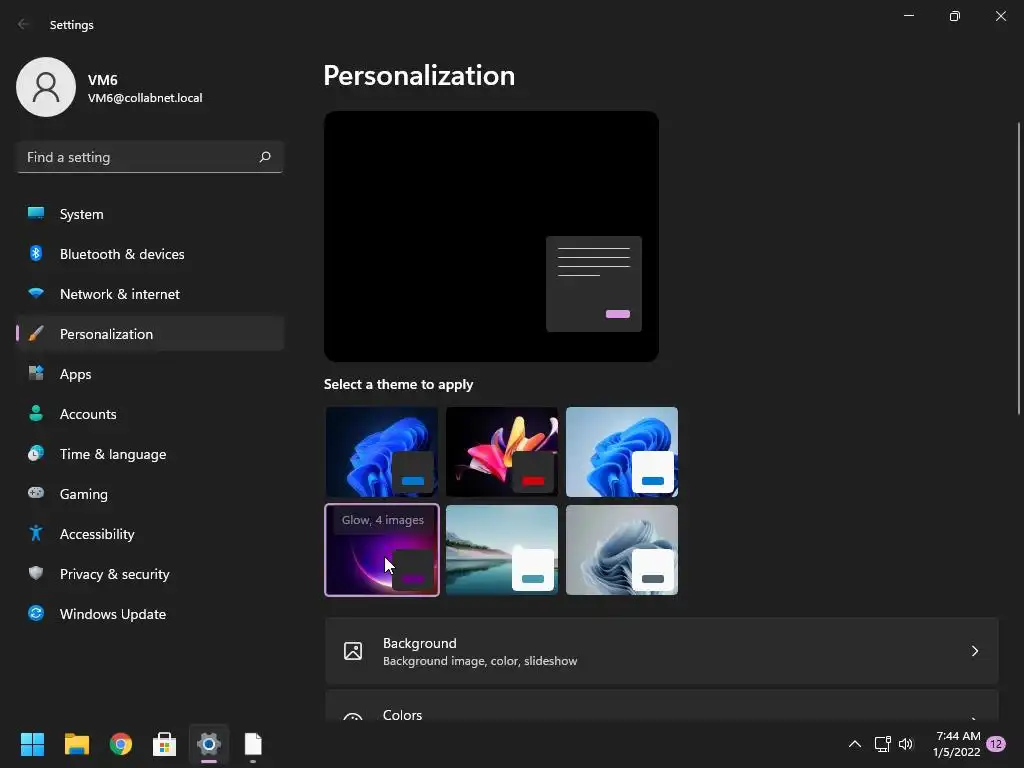Apply the Windows dark blue bloom theme
Viewport: 1024px width, 768px height.
click(x=381, y=451)
